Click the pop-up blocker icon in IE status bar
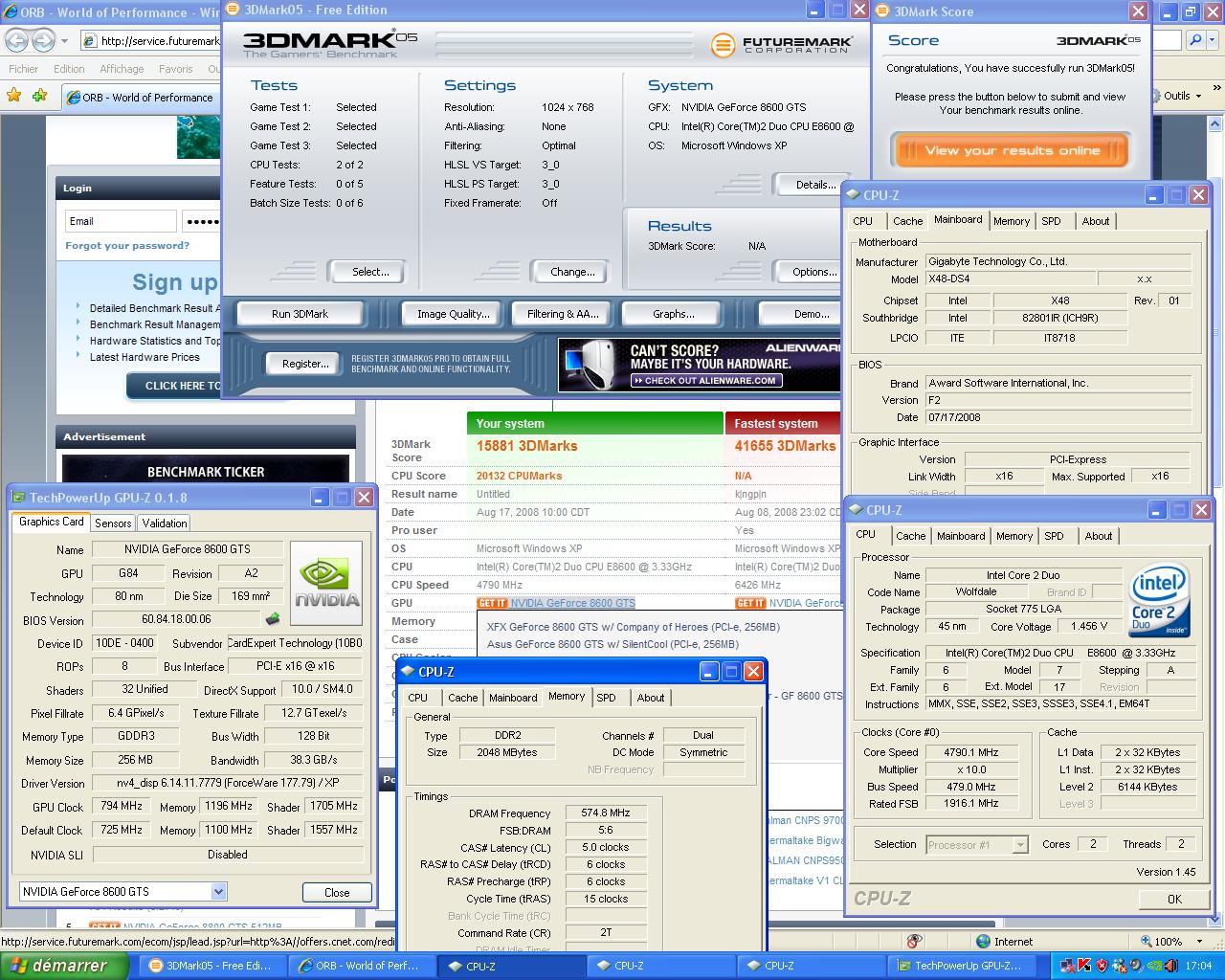This screenshot has height=980, width=1225. tap(914, 941)
